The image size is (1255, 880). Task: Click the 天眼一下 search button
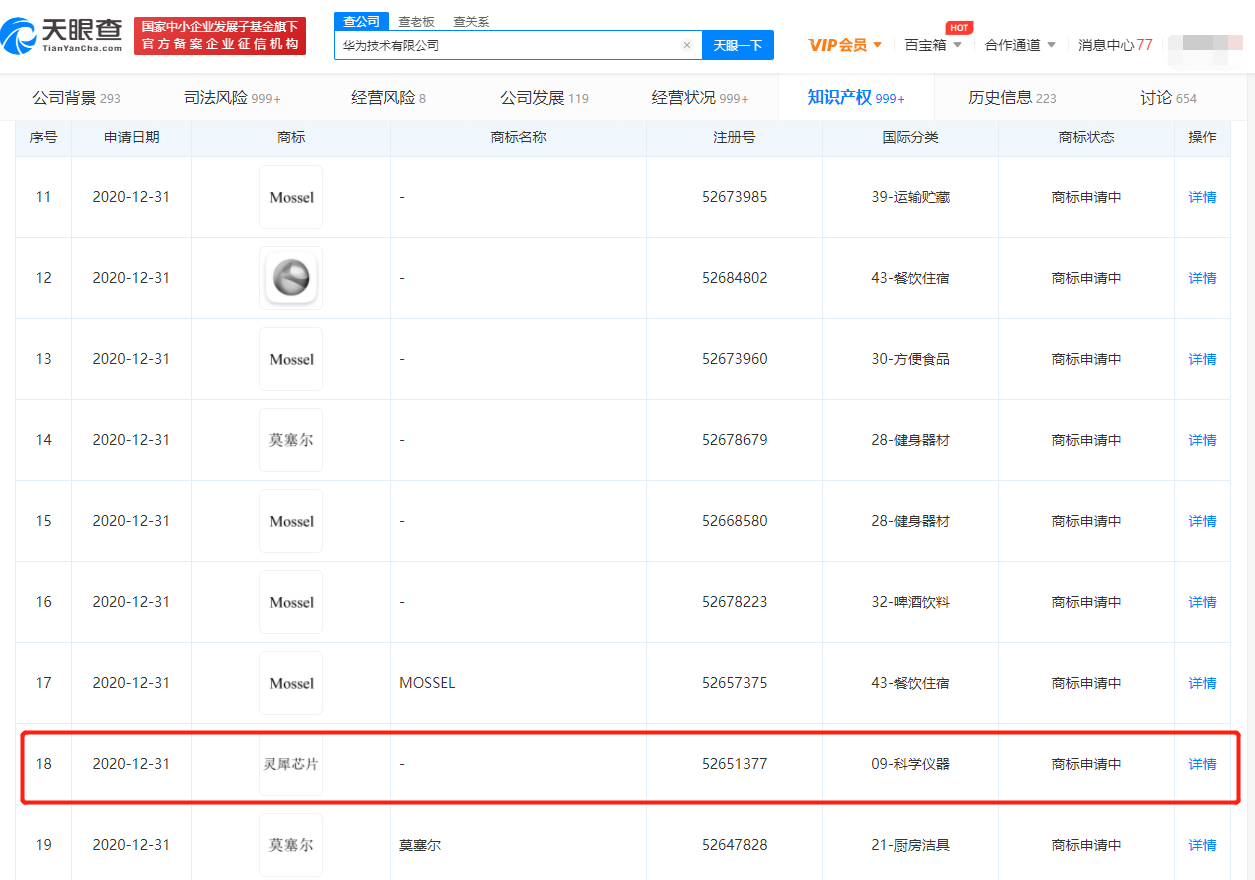[738, 45]
